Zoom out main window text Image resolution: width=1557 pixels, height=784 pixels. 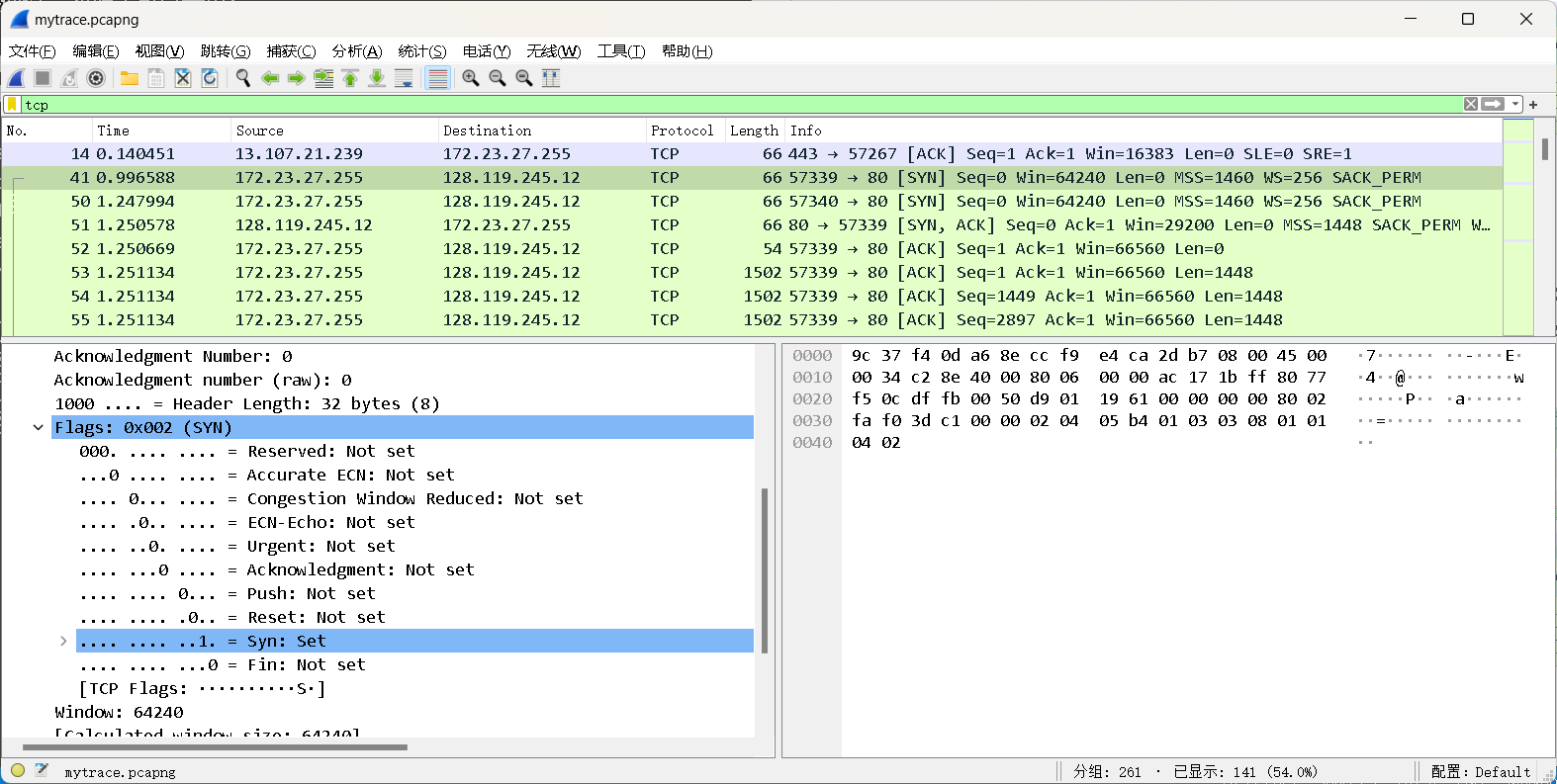pos(498,78)
